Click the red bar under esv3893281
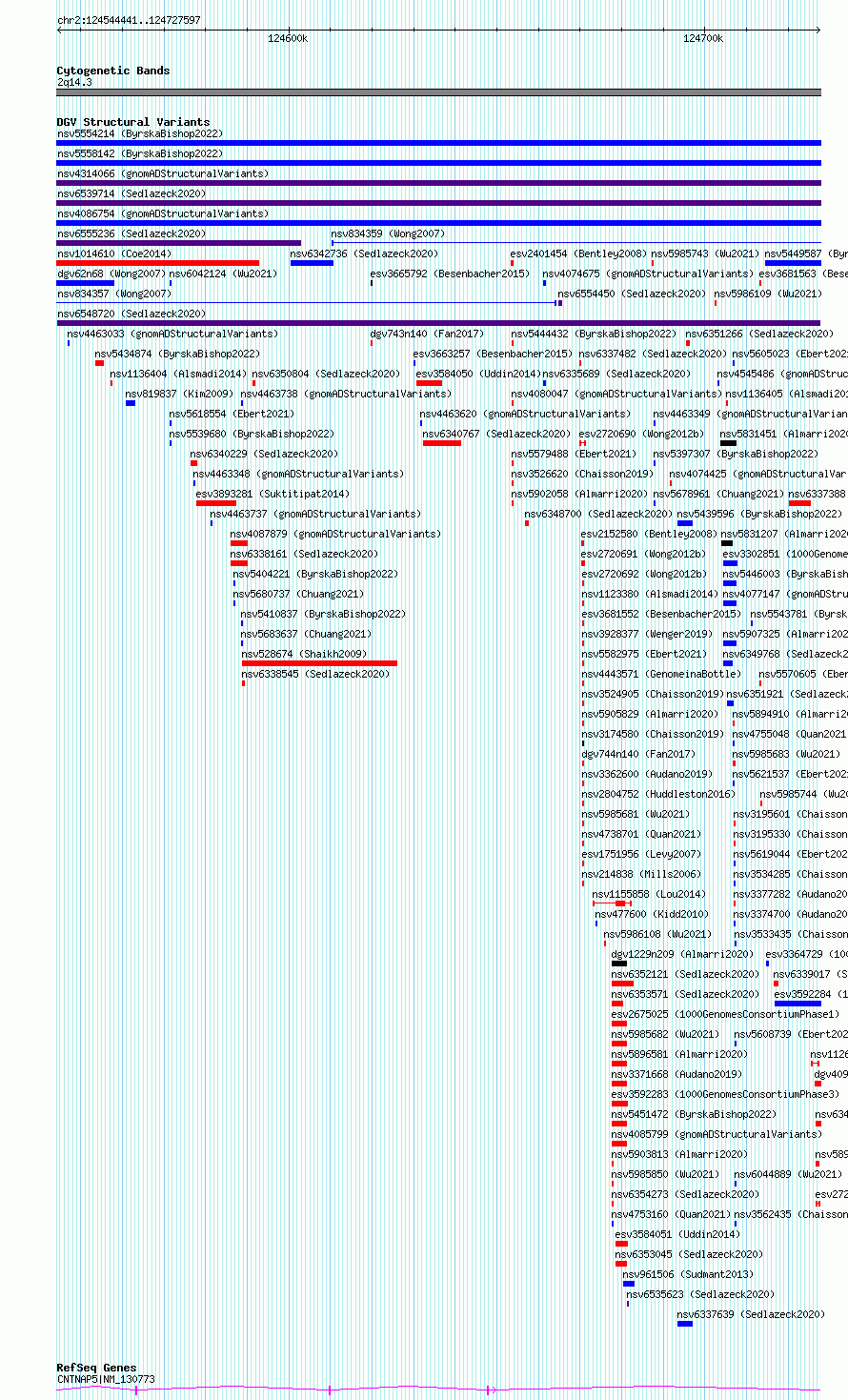Image resolution: width=848 pixels, height=1400 pixels. coord(216,503)
